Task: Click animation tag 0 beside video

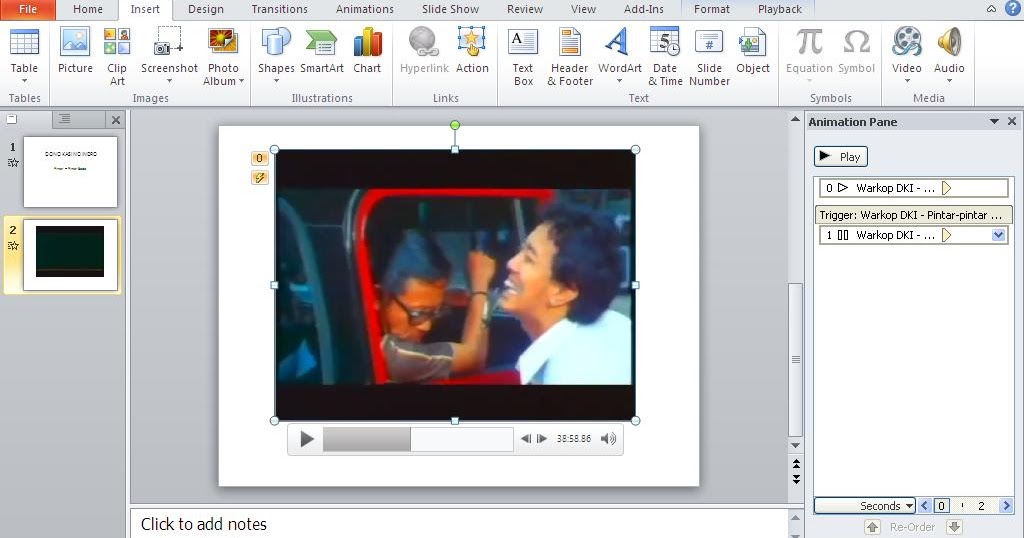Action: [259, 158]
